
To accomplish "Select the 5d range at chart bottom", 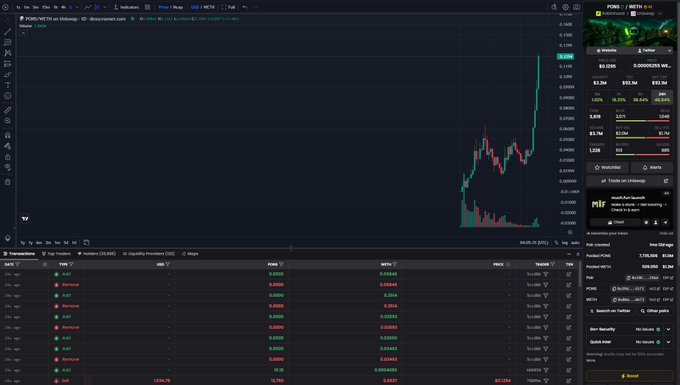I will (x=66, y=243).
